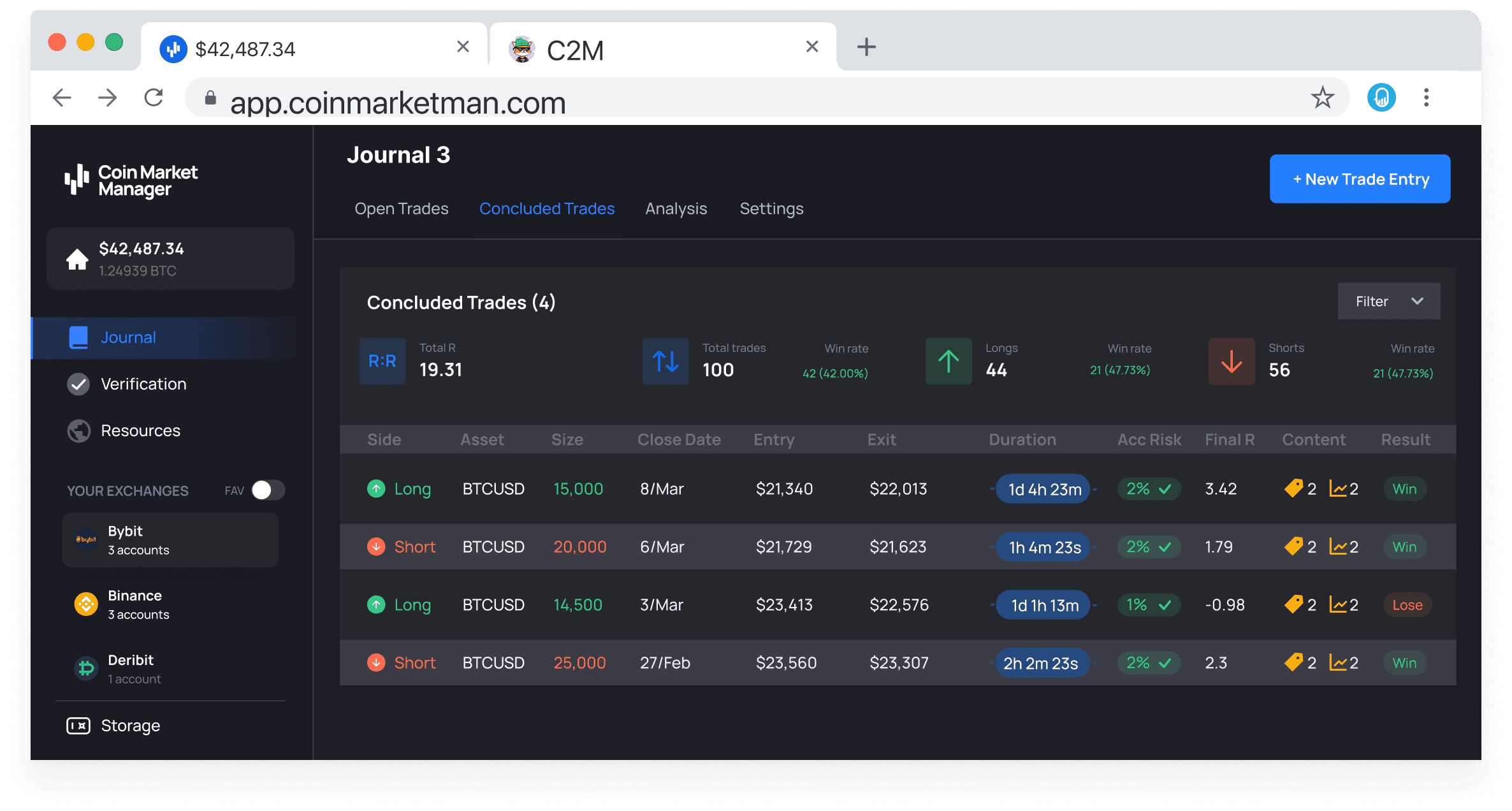Viewport: 1512px width, 811px height.
Task: Switch to the Open Trades tab
Action: [x=400, y=208]
